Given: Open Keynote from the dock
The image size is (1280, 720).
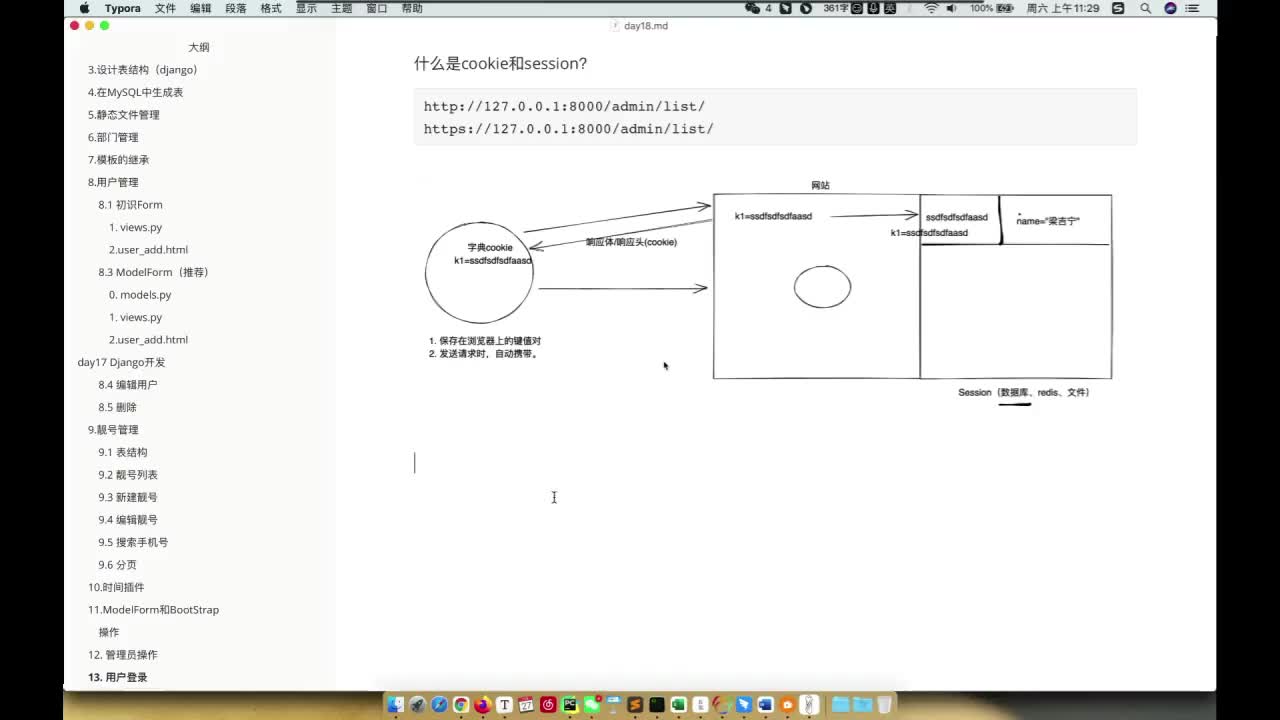Looking at the screenshot, I should tap(613, 705).
